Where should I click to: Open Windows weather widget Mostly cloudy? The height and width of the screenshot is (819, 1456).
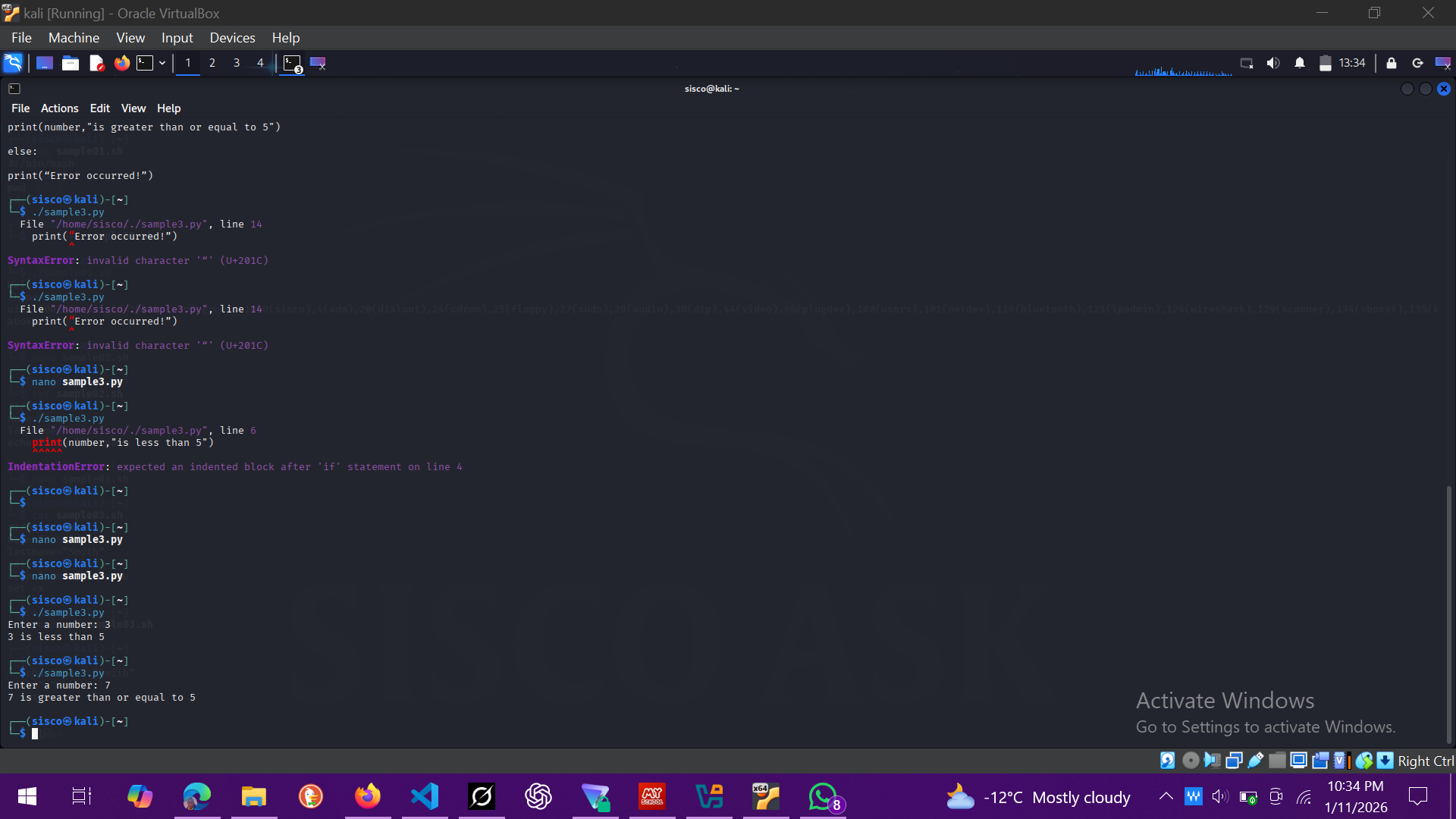1038,797
